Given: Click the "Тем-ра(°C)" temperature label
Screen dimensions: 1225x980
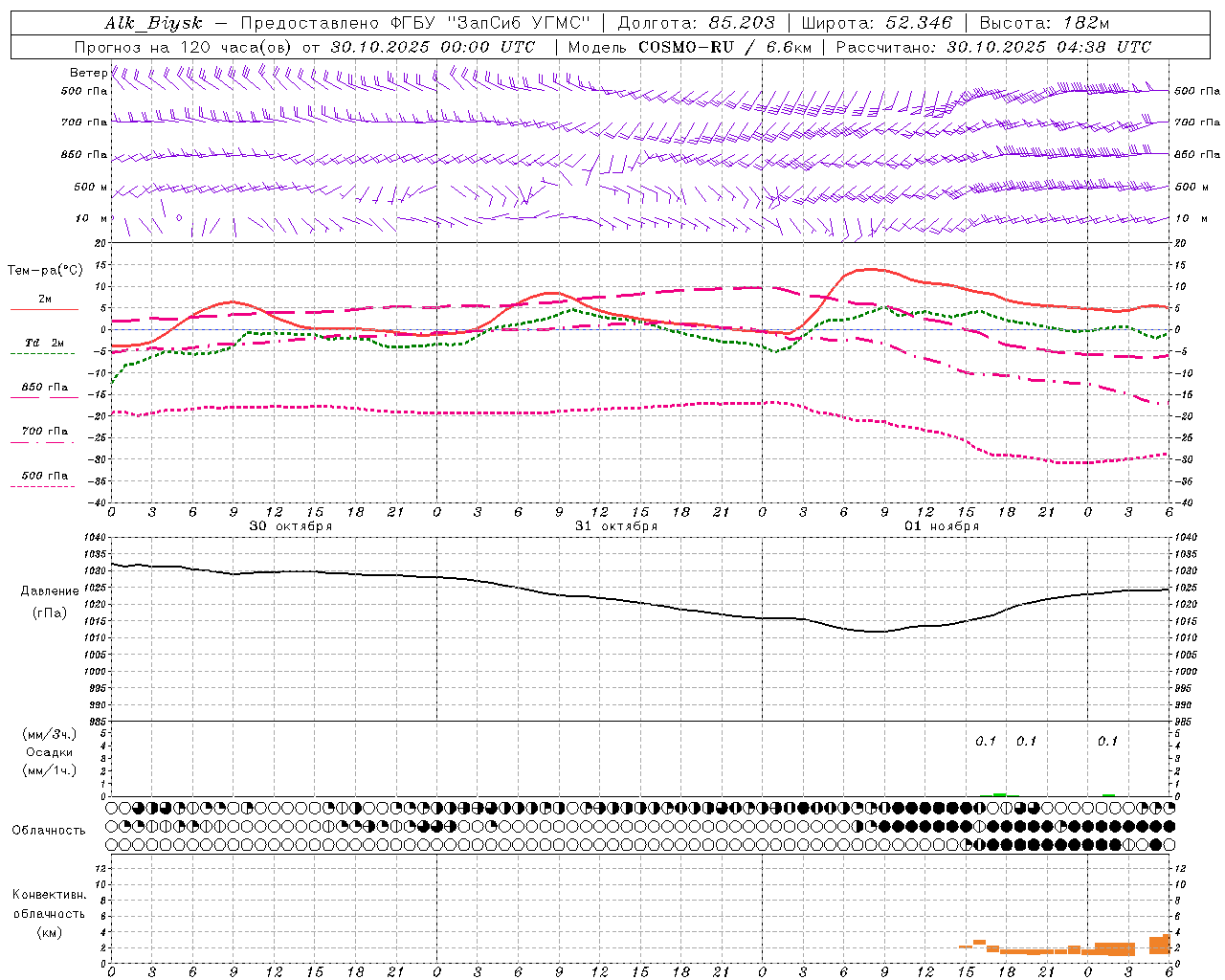Looking at the screenshot, I should tap(45, 271).
